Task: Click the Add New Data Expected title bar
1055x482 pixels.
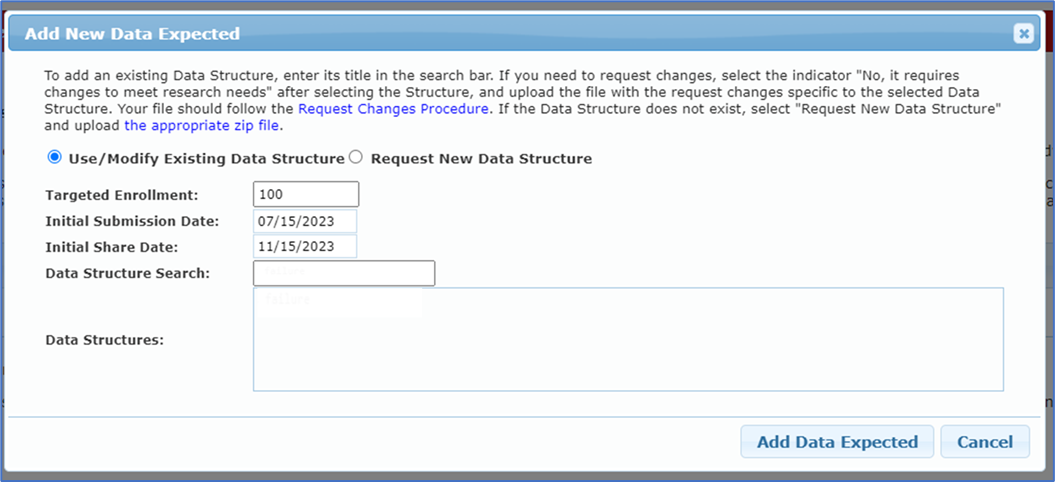Action: coord(500,34)
